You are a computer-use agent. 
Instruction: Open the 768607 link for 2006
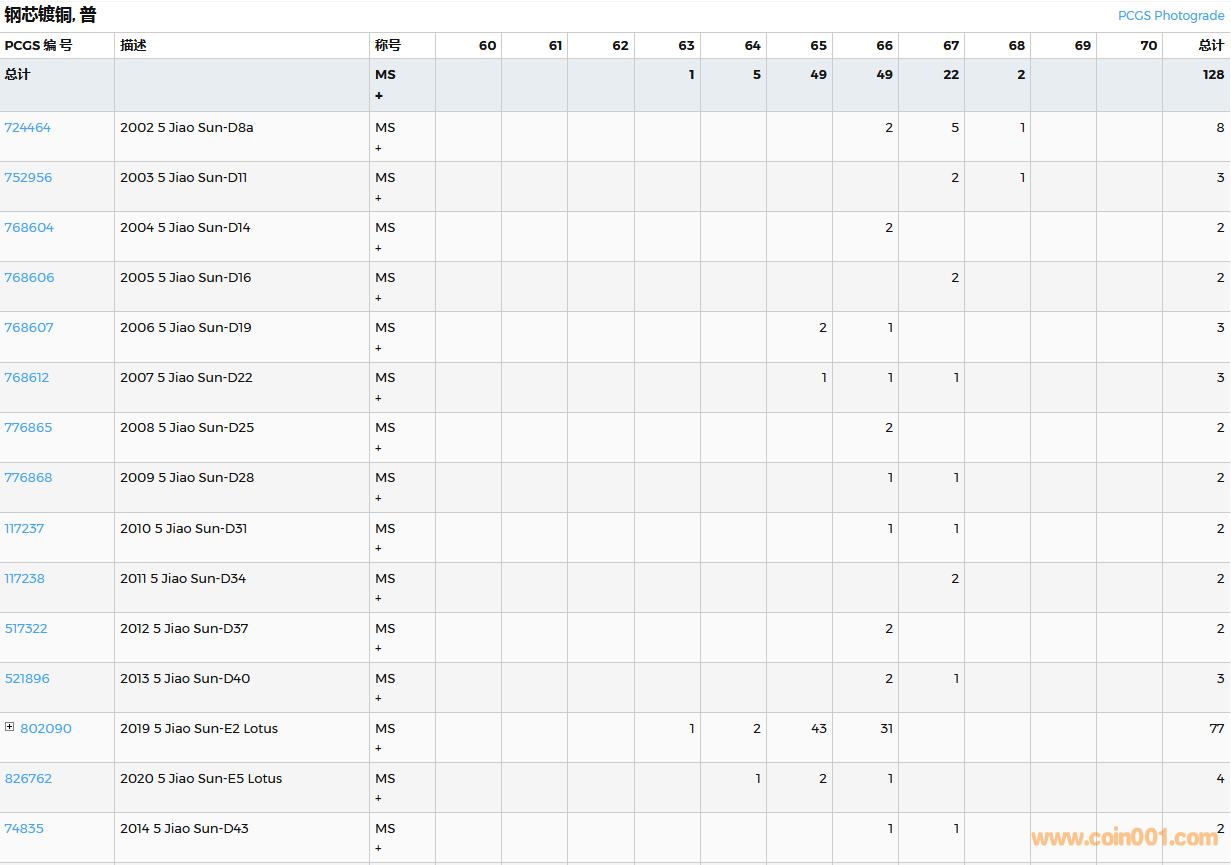pyautogui.click(x=29, y=328)
